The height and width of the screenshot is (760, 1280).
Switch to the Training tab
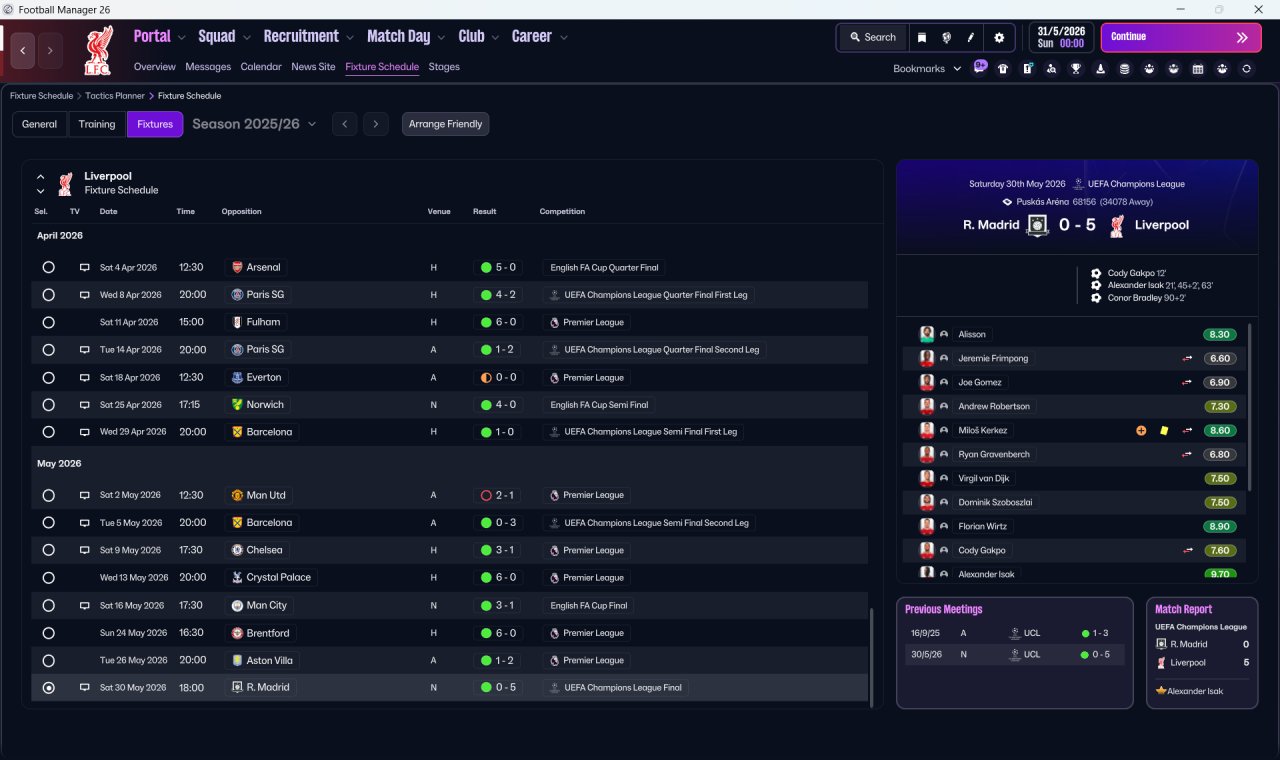click(97, 124)
